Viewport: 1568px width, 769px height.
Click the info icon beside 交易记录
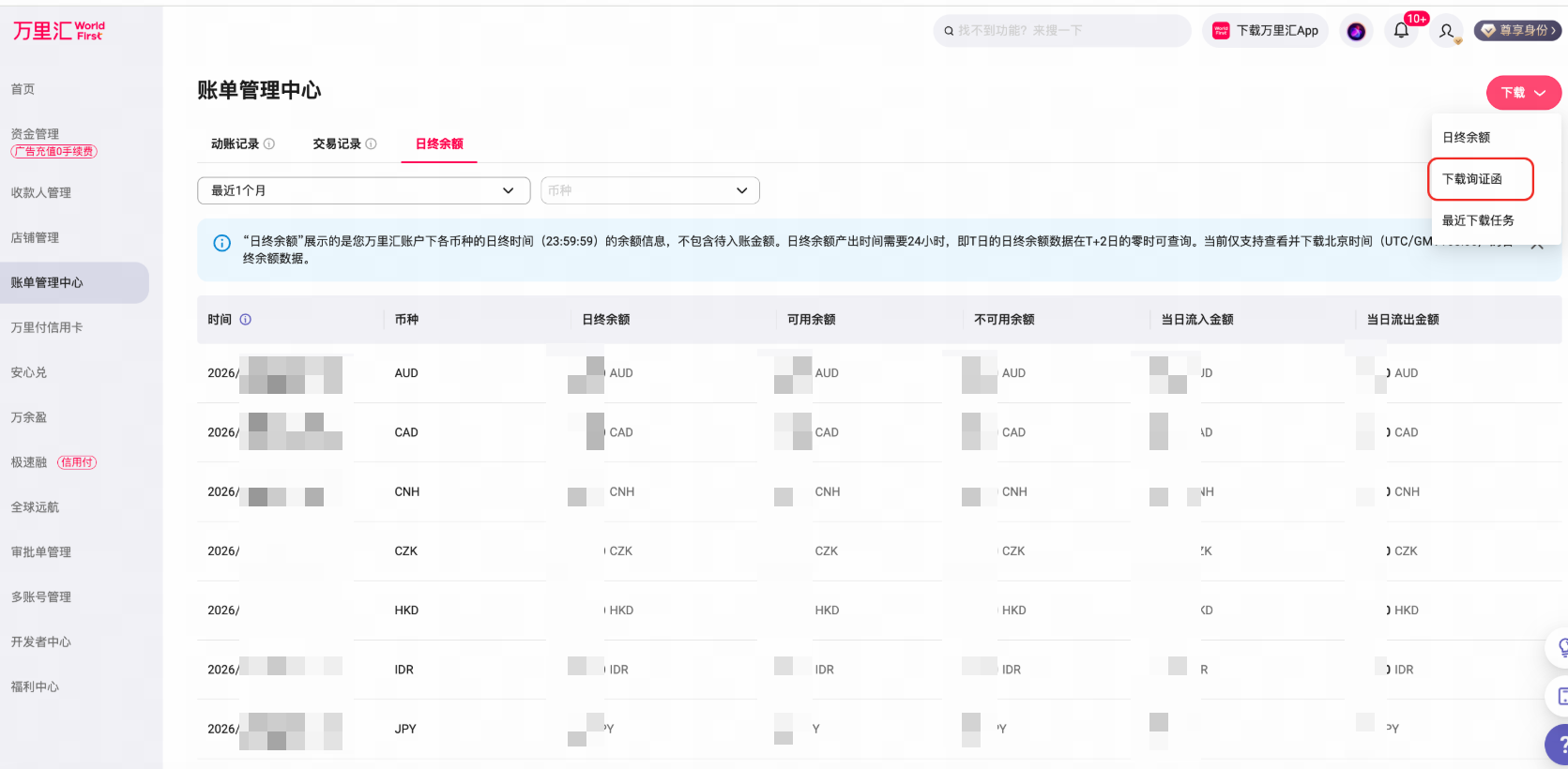point(371,143)
